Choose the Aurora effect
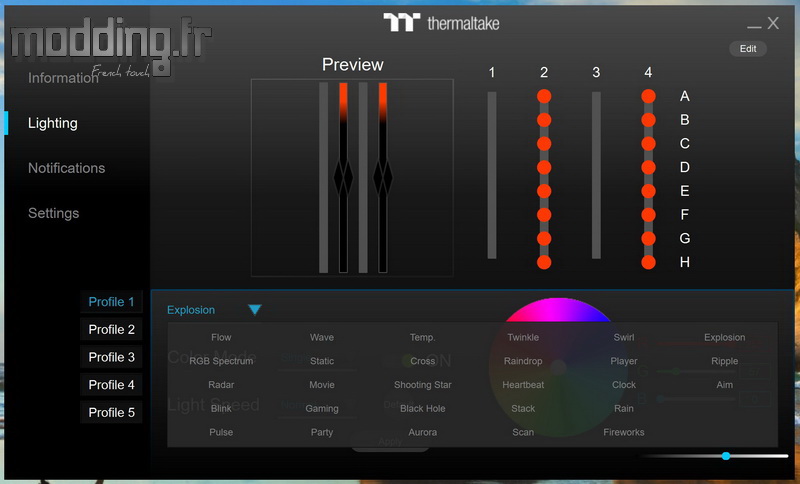Viewport: 800px width, 484px height. coord(422,432)
